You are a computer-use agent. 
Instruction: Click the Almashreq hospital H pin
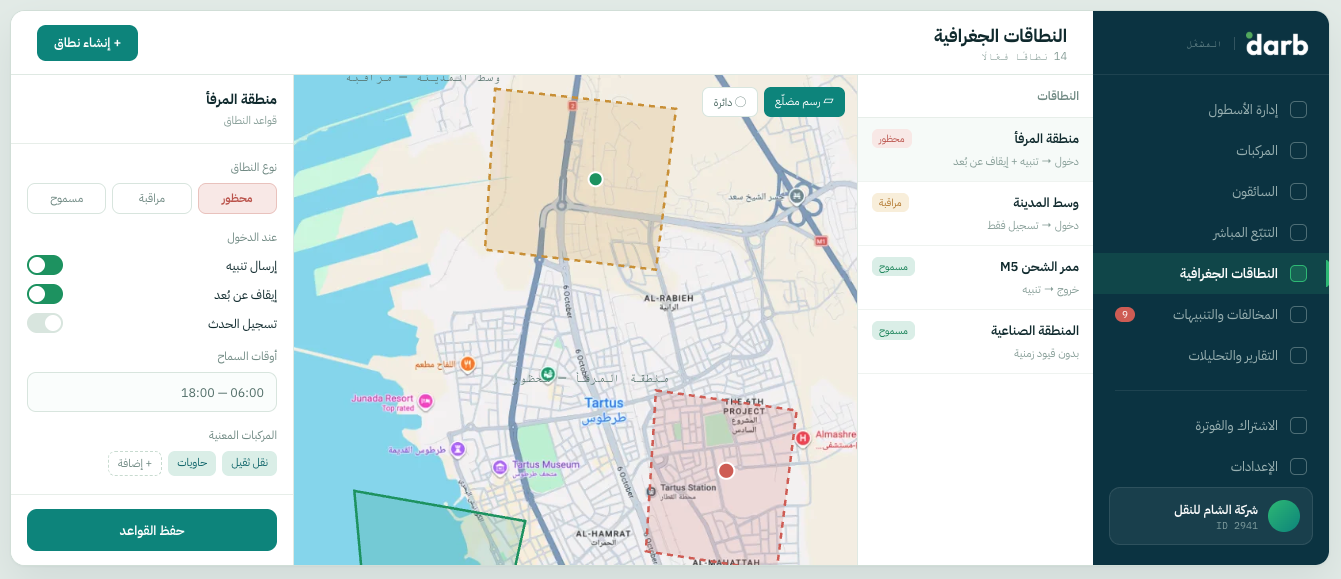(x=802, y=438)
